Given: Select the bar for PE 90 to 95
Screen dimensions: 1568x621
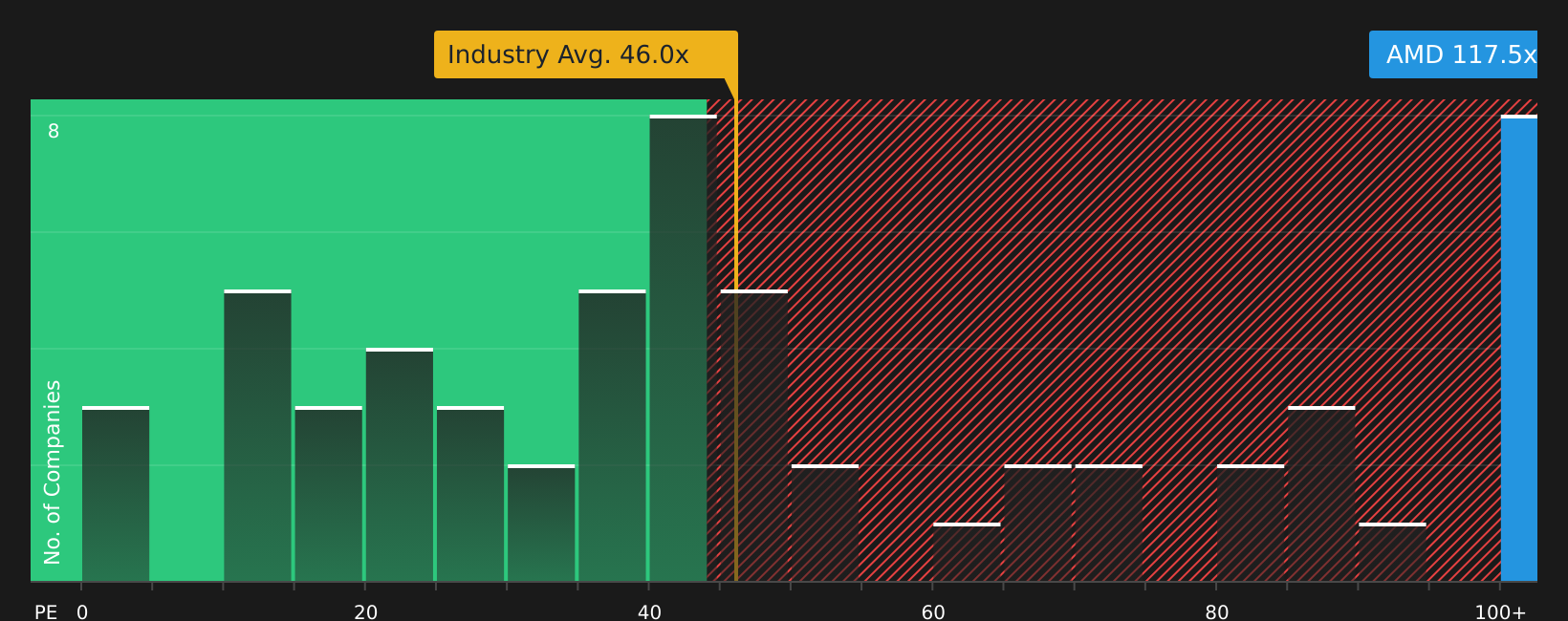Looking at the screenshot, I should pyautogui.click(x=1392, y=552).
